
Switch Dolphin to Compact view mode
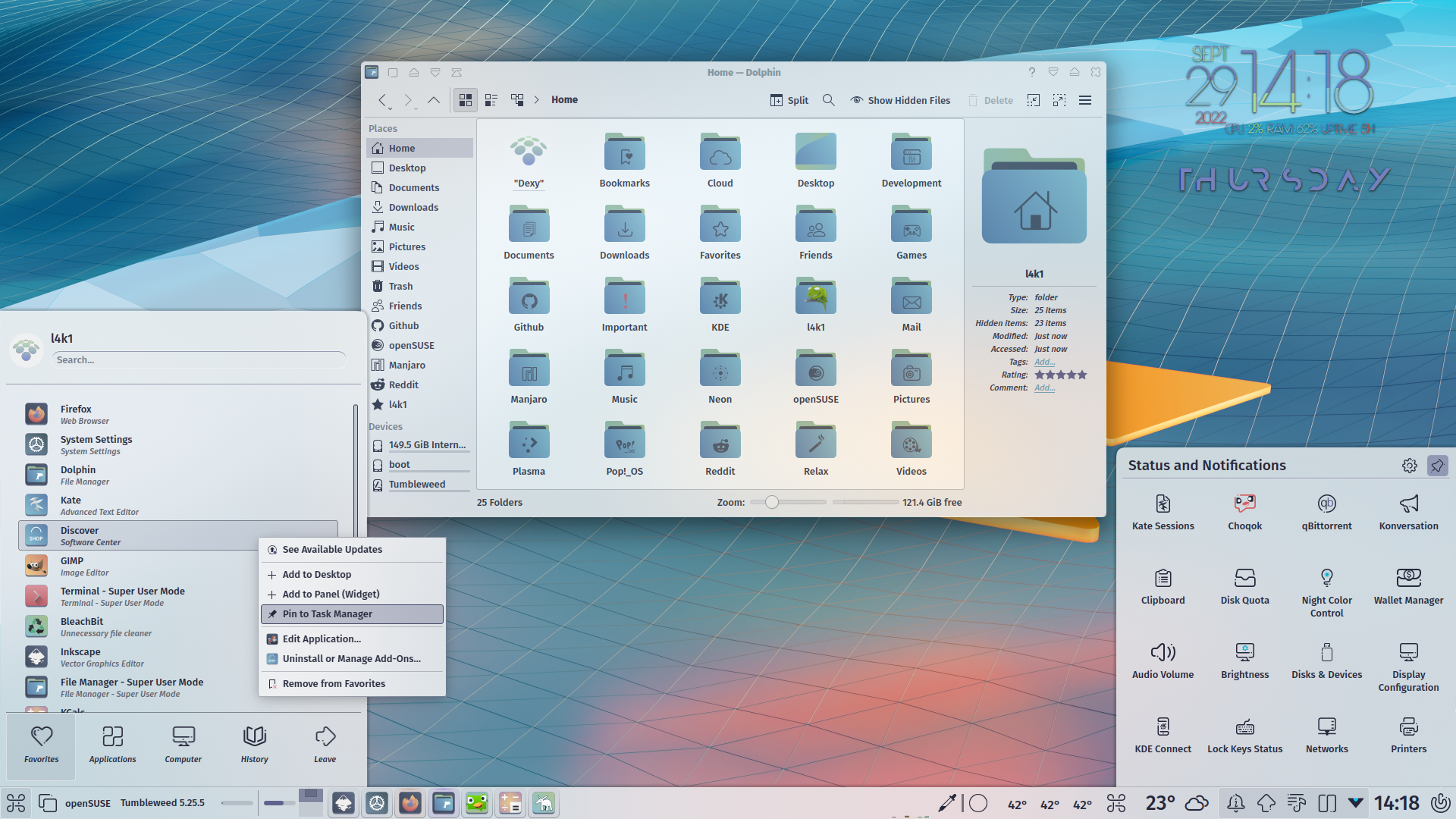click(x=491, y=100)
